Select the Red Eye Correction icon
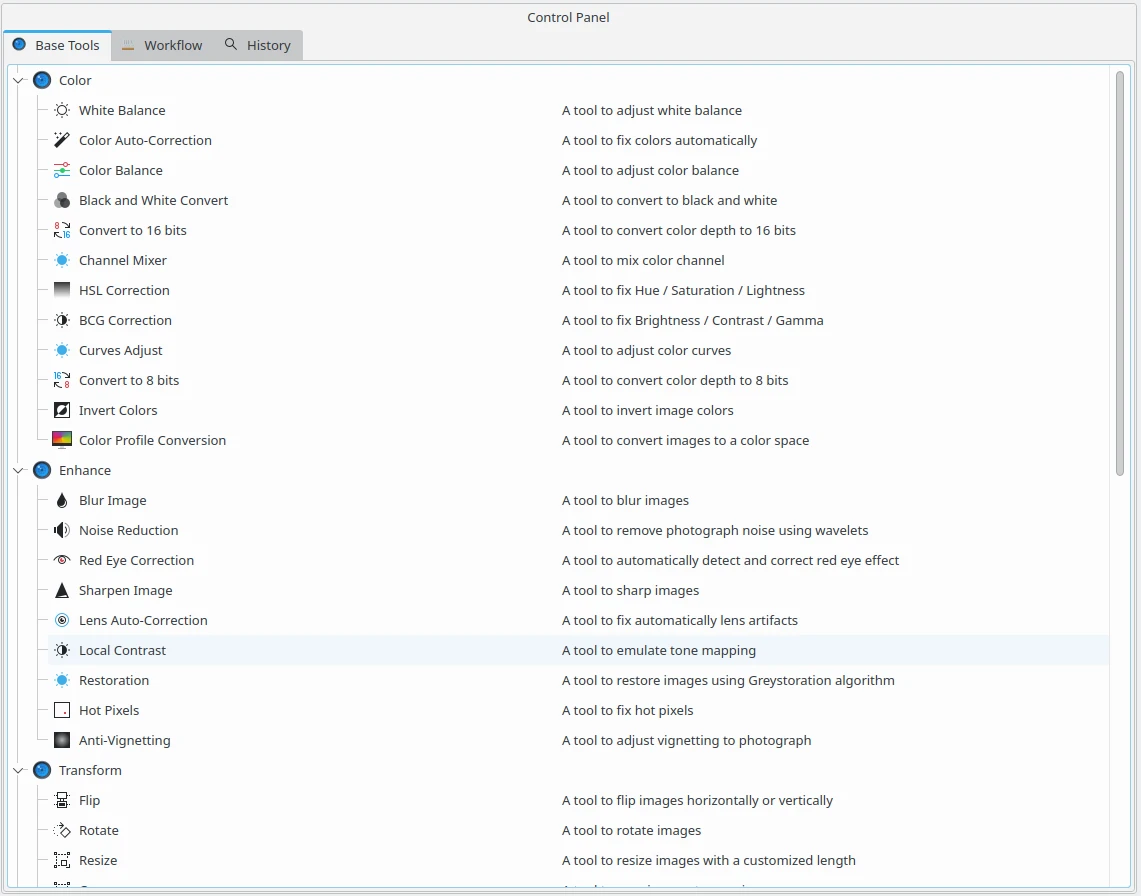The width and height of the screenshot is (1141, 896). [62, 560]
